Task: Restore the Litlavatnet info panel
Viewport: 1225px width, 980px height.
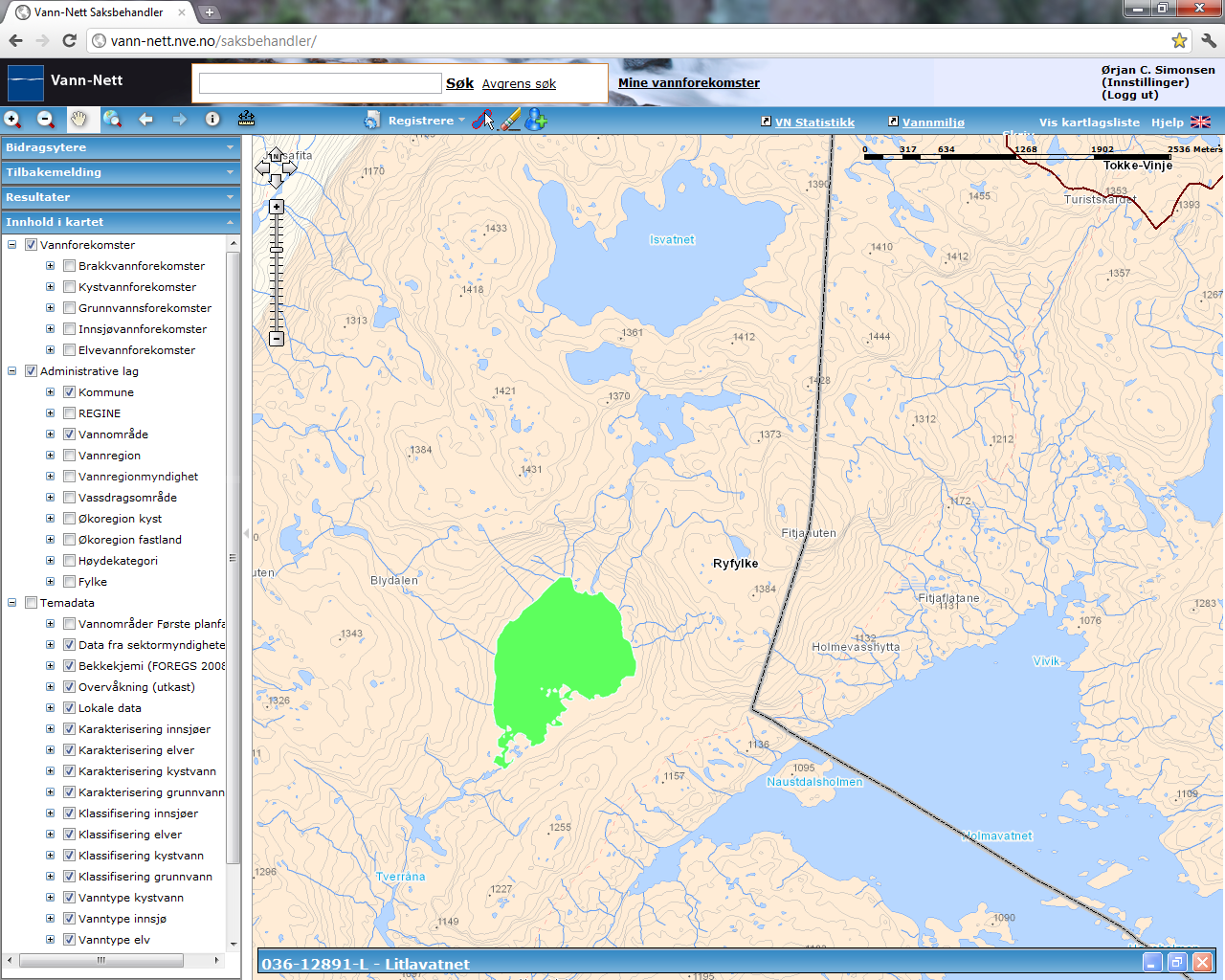Action: point(1177,963)
